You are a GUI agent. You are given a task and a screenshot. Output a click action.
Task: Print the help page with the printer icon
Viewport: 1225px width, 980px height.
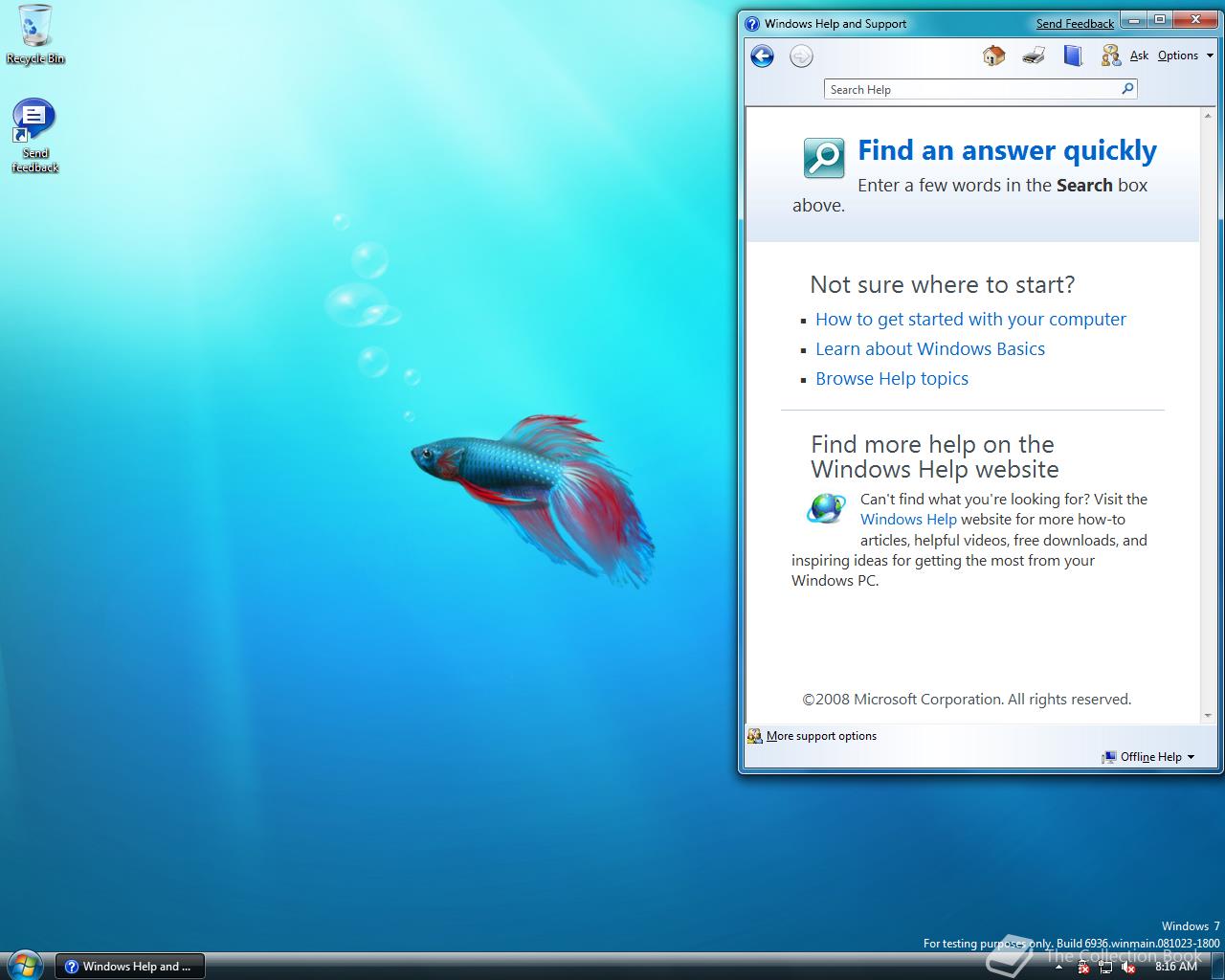pyautogui.click(x=1034, y=56)
